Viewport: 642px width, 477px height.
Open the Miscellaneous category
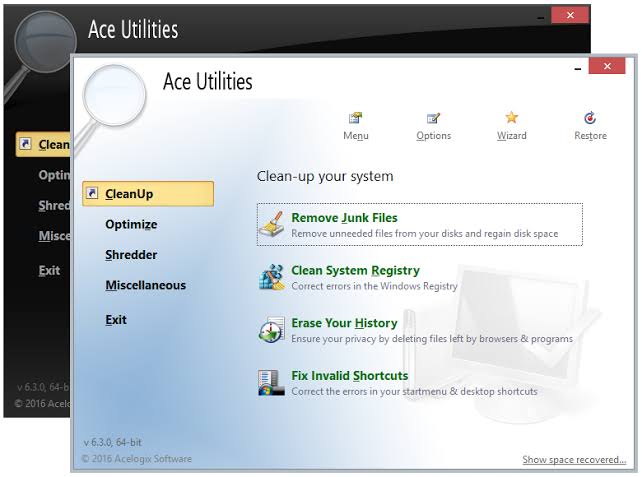point(145,285)
